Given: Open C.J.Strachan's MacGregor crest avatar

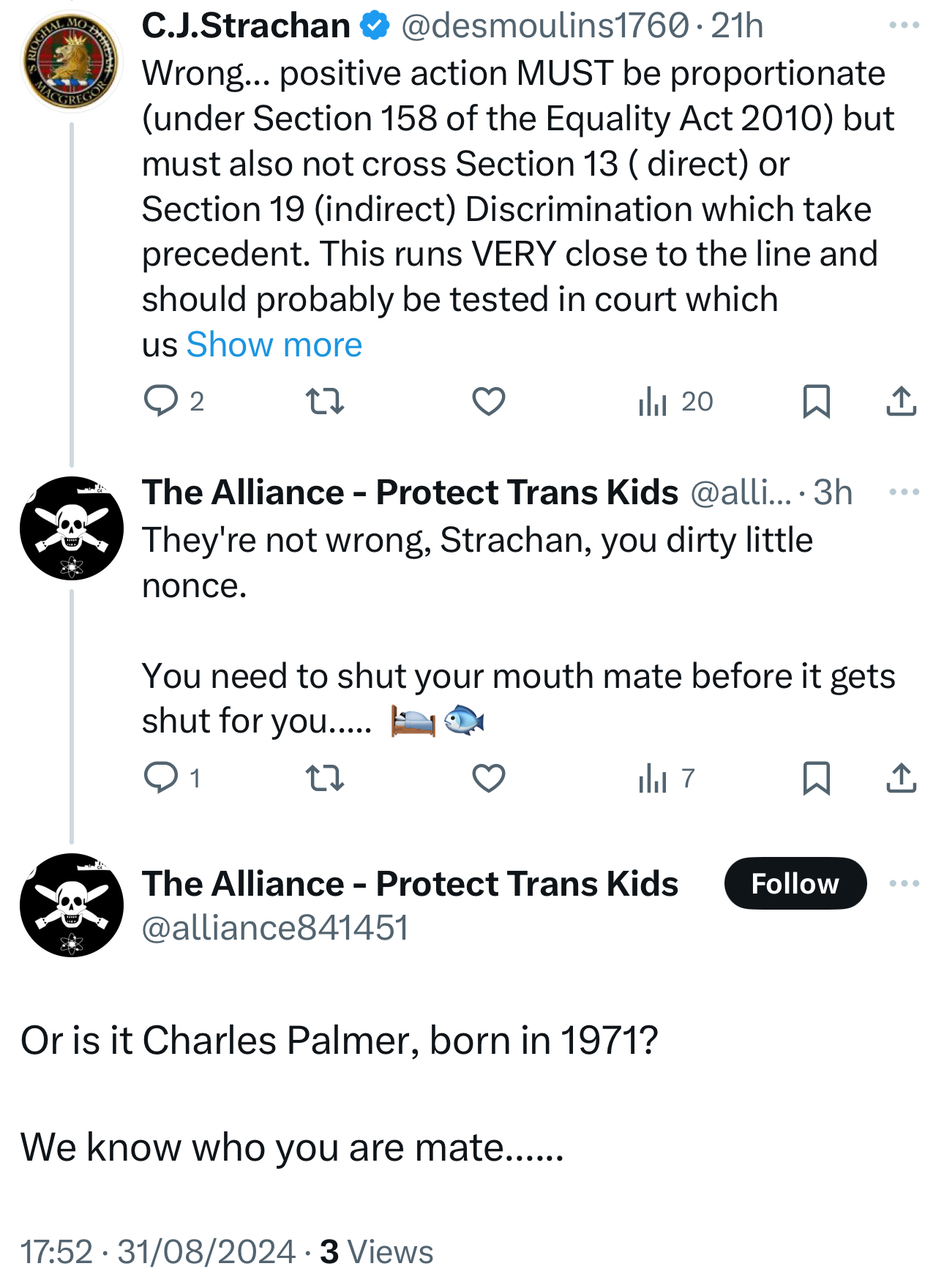Looking at the screenshot, I should tap(71, 61).
